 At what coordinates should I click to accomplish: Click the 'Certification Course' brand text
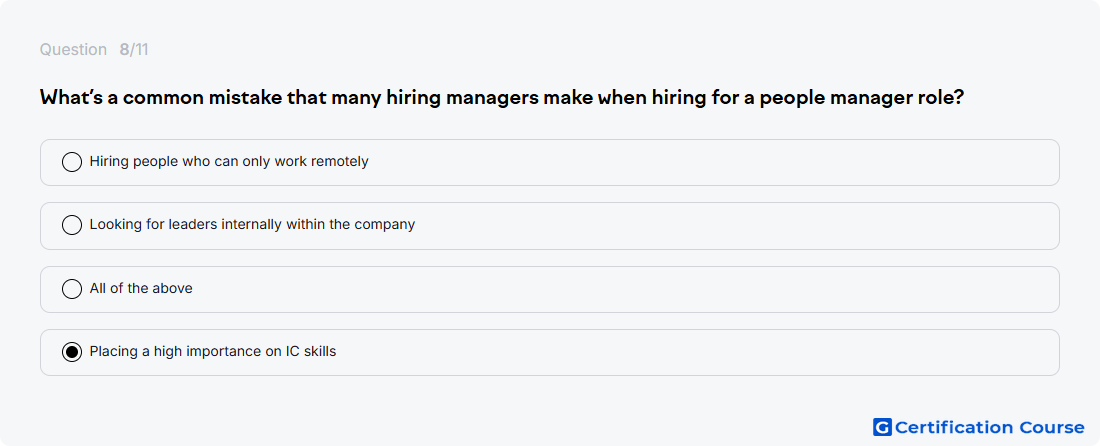tap(990, 427)
